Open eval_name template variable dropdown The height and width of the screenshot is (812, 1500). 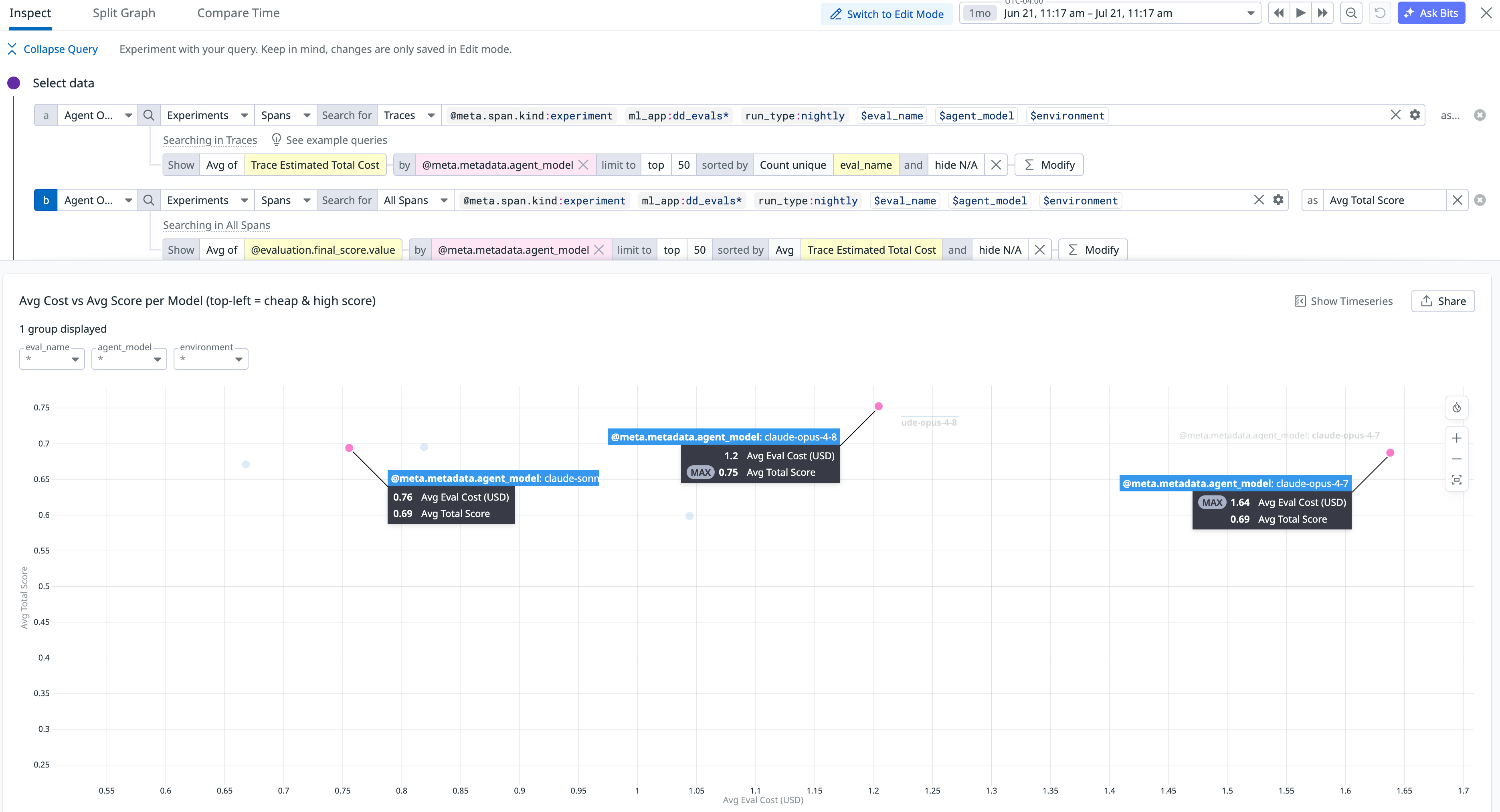coord(52,359)
